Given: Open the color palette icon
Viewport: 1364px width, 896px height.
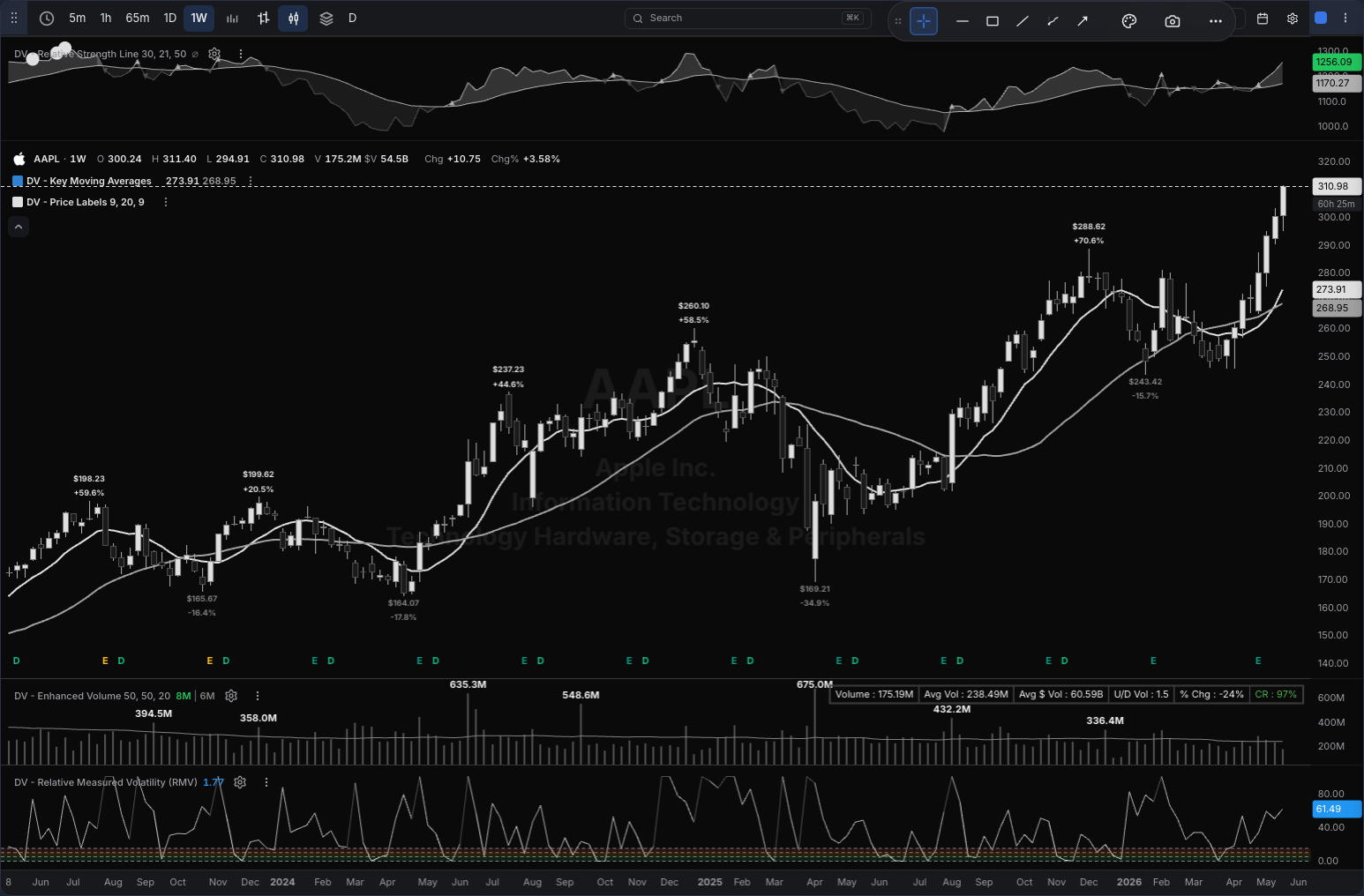Looking at the screenshot, I should [1128, 21].
